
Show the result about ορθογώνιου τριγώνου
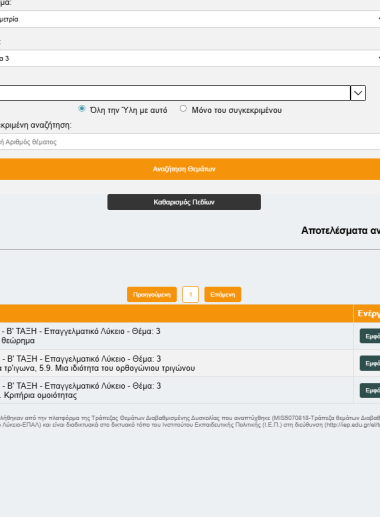[x=370, y=363]
